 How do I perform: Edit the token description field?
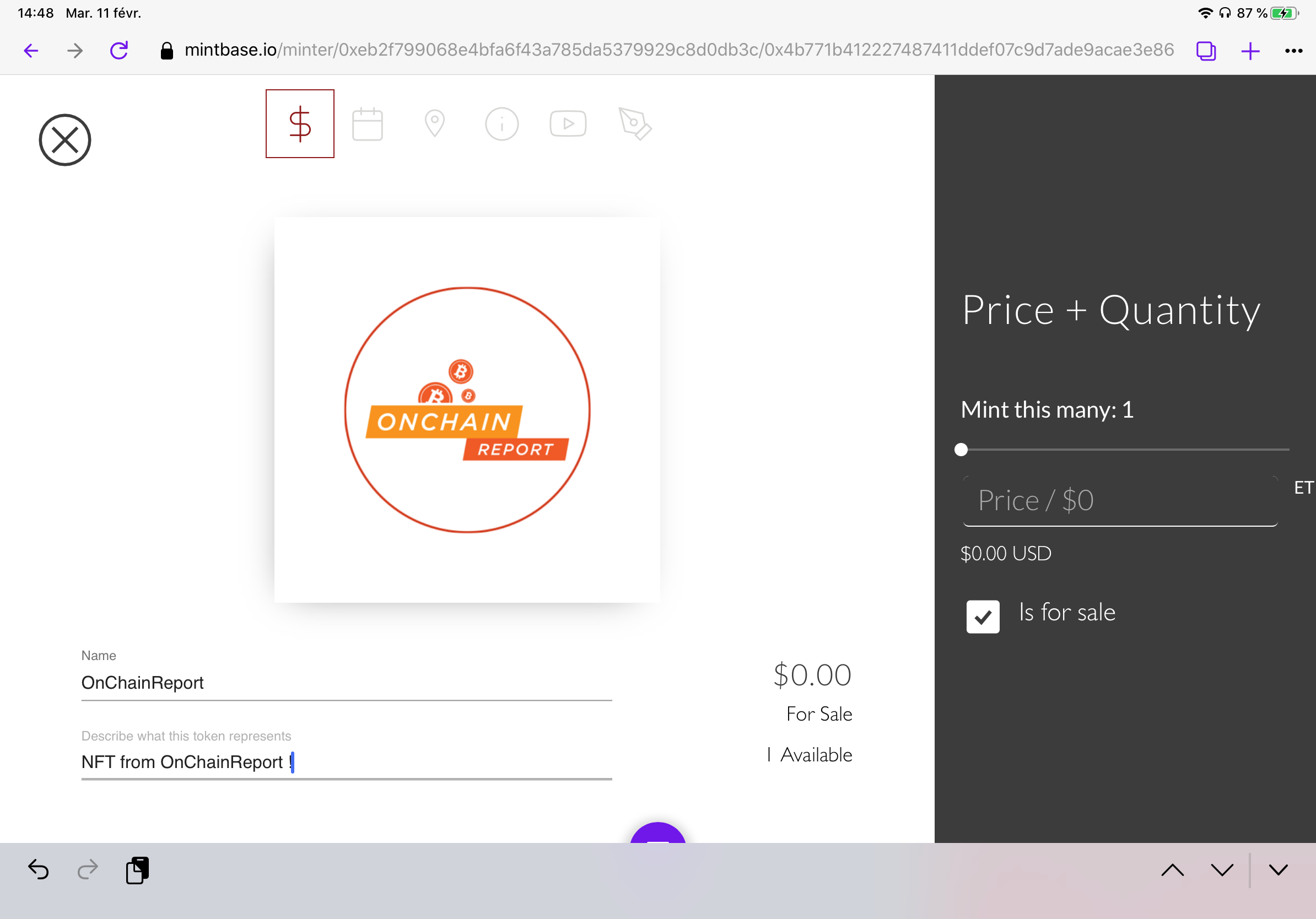point(347,762)
